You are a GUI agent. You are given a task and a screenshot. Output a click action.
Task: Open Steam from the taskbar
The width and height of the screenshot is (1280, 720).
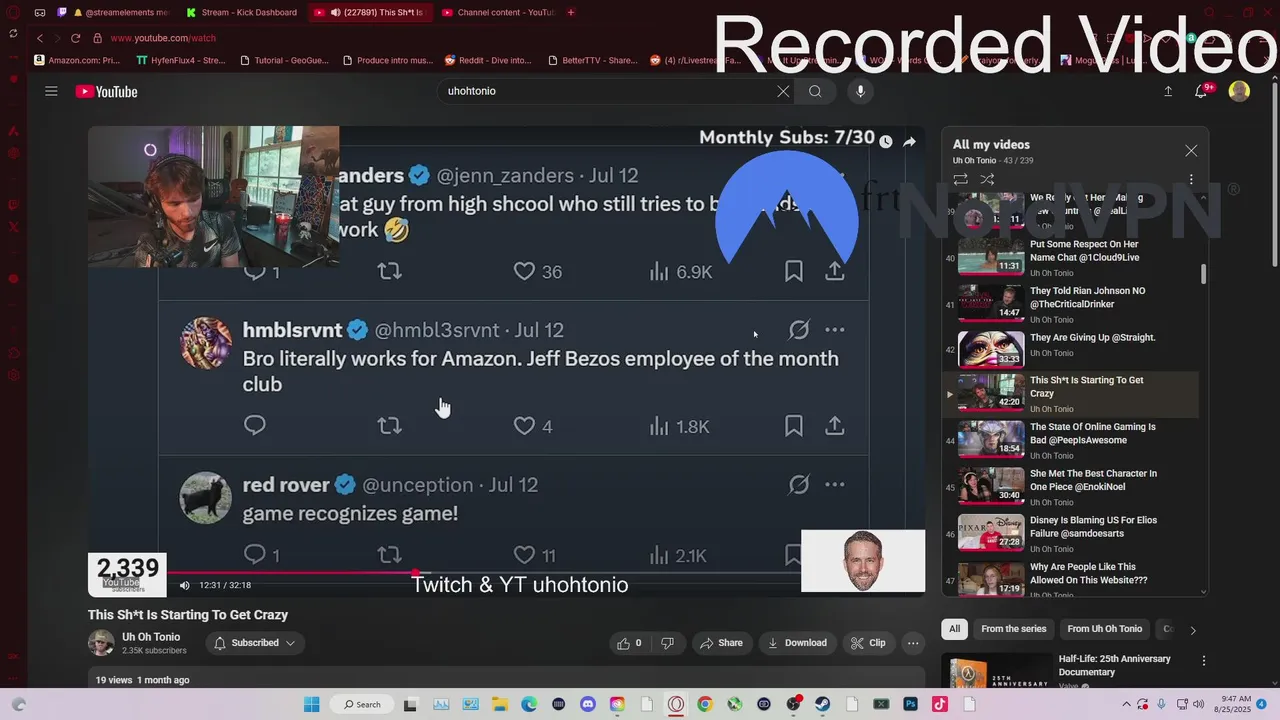823,704
